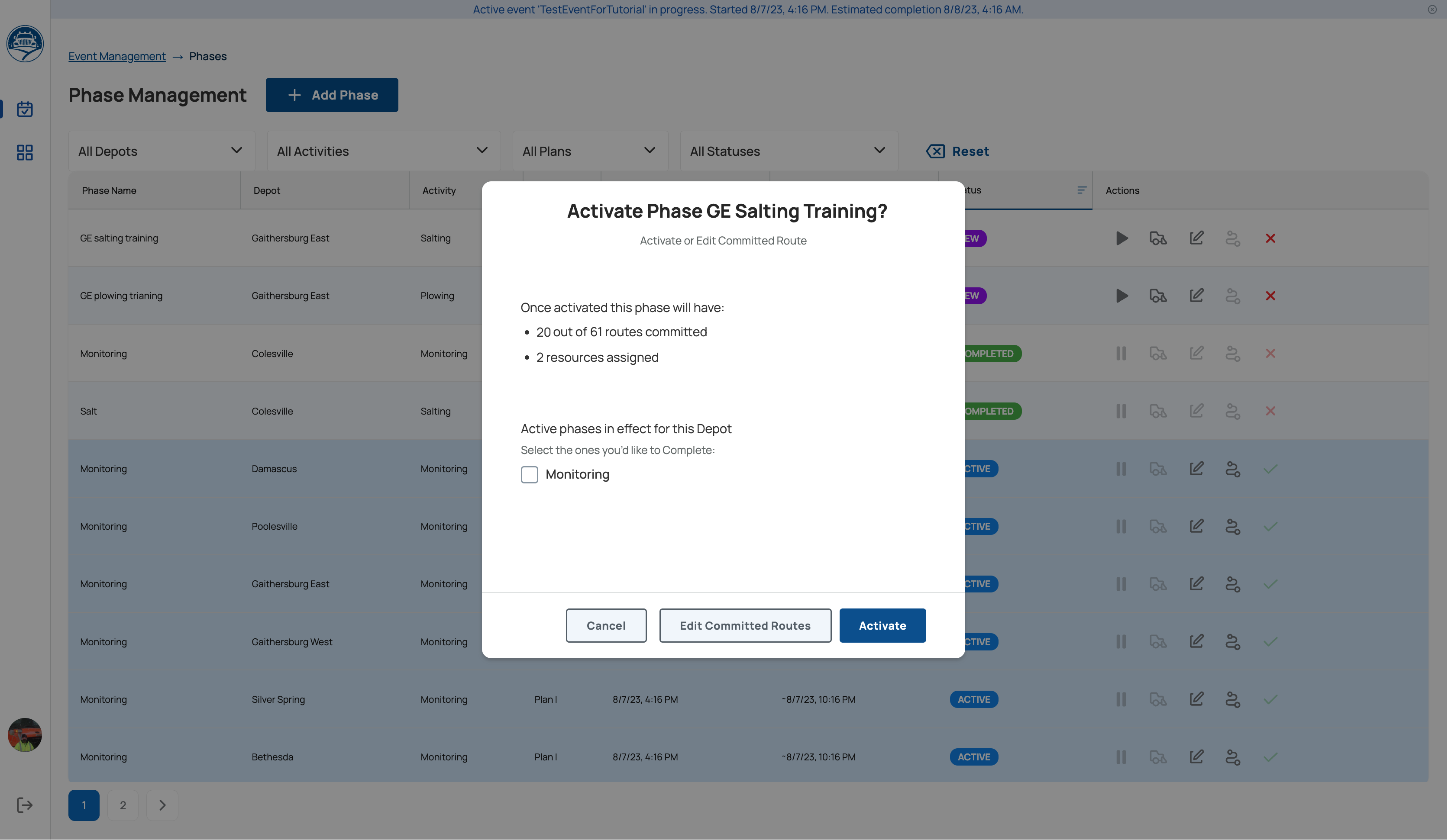Click next page arrow in pagination
Viewport: 1448px width, 840px height.
tap(162, 805)
